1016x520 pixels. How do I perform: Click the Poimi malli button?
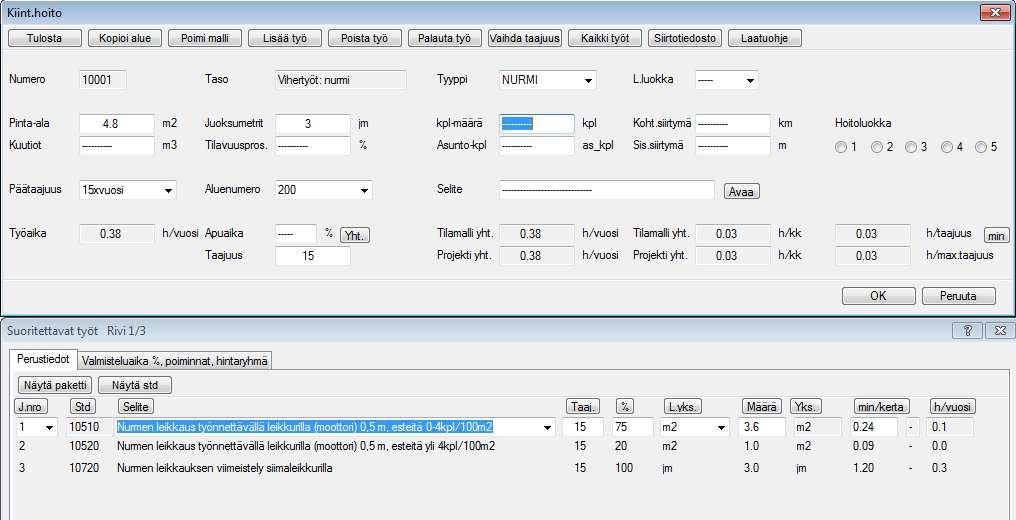(205, 38)
